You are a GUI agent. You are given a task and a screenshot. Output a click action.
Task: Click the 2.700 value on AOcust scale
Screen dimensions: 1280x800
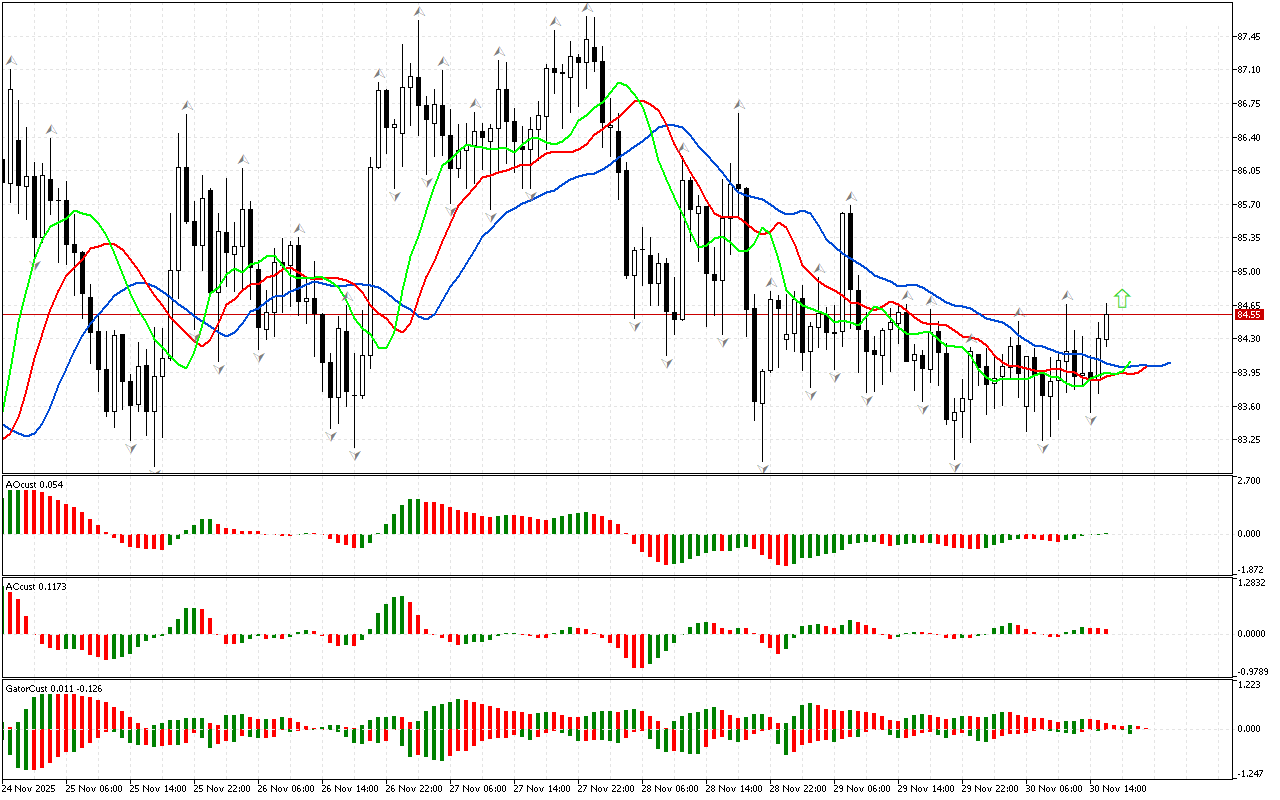1248,481
